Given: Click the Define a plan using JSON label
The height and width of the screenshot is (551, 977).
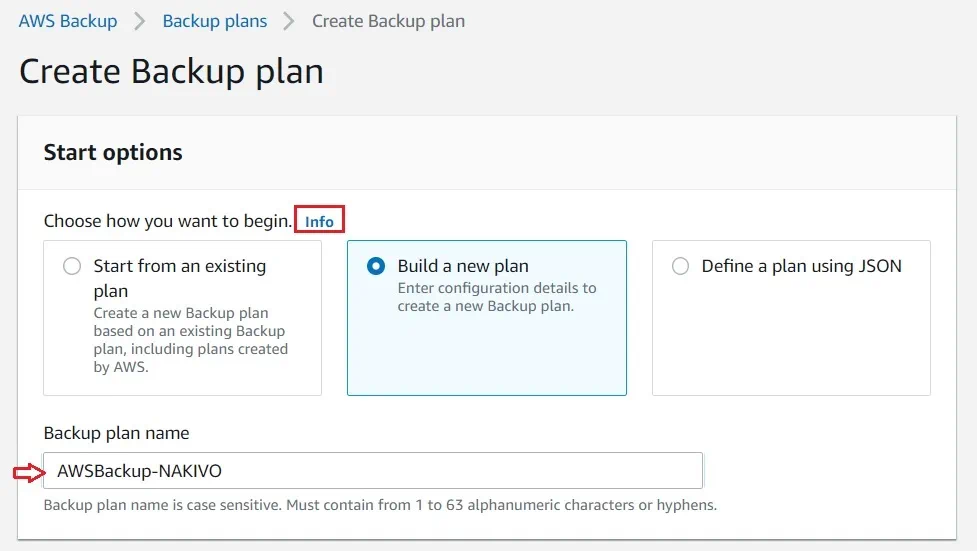Looking at the screenshot, I should pos(801,267).
